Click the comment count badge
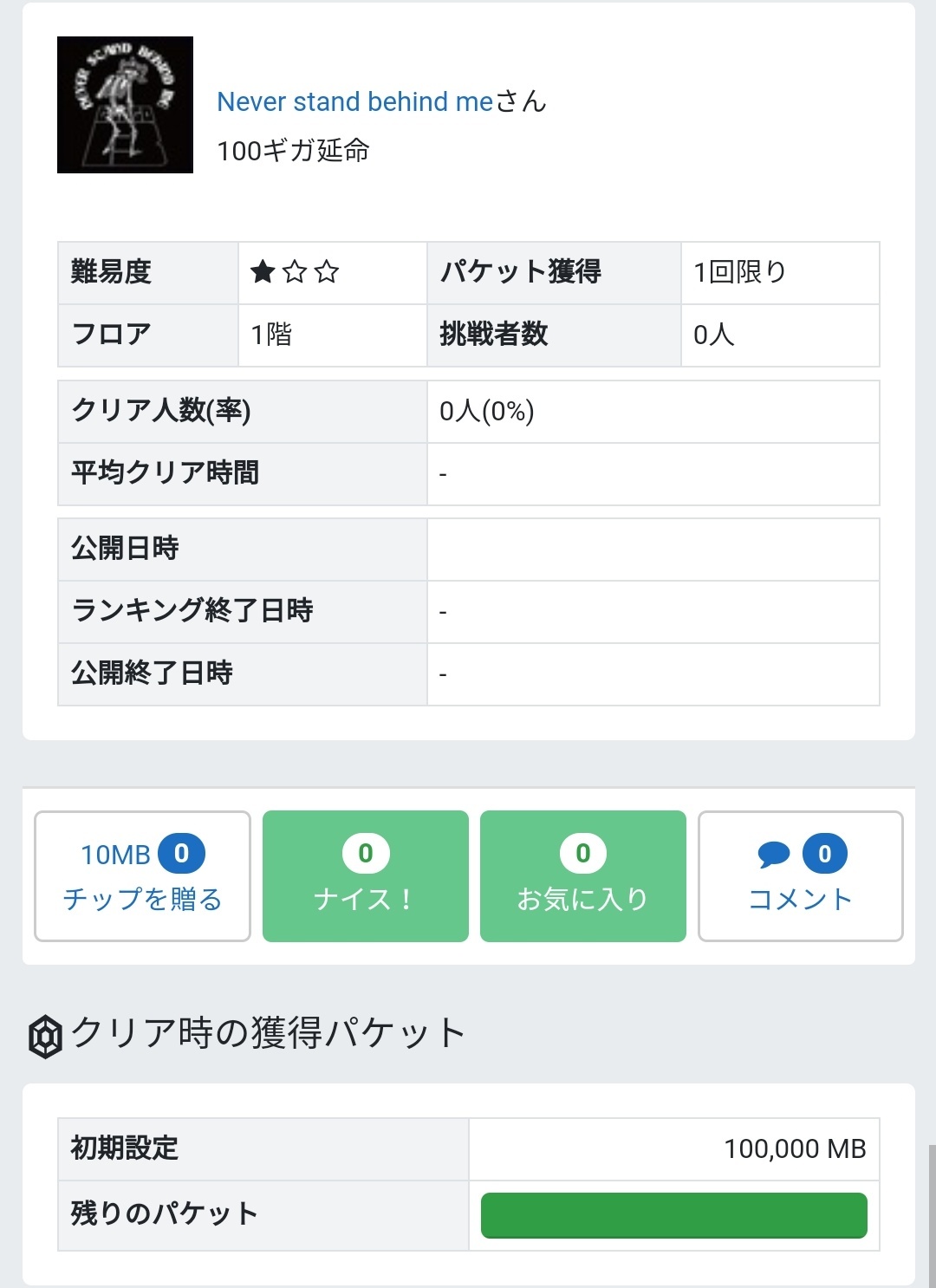Viewport: 936px width, 1288px height. pyautogui.click(x=824, y=854)
